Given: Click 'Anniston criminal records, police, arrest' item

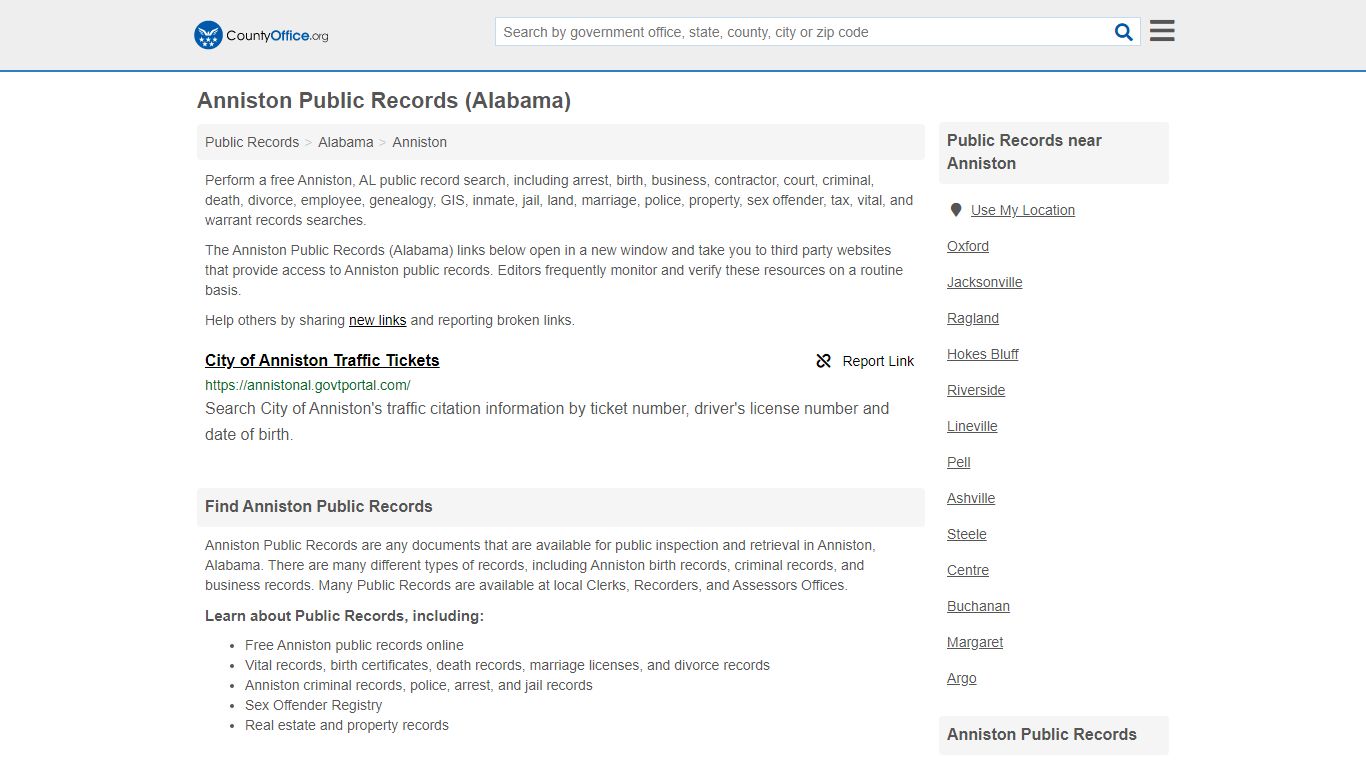Looking at the screenshot, I should 419,685.
